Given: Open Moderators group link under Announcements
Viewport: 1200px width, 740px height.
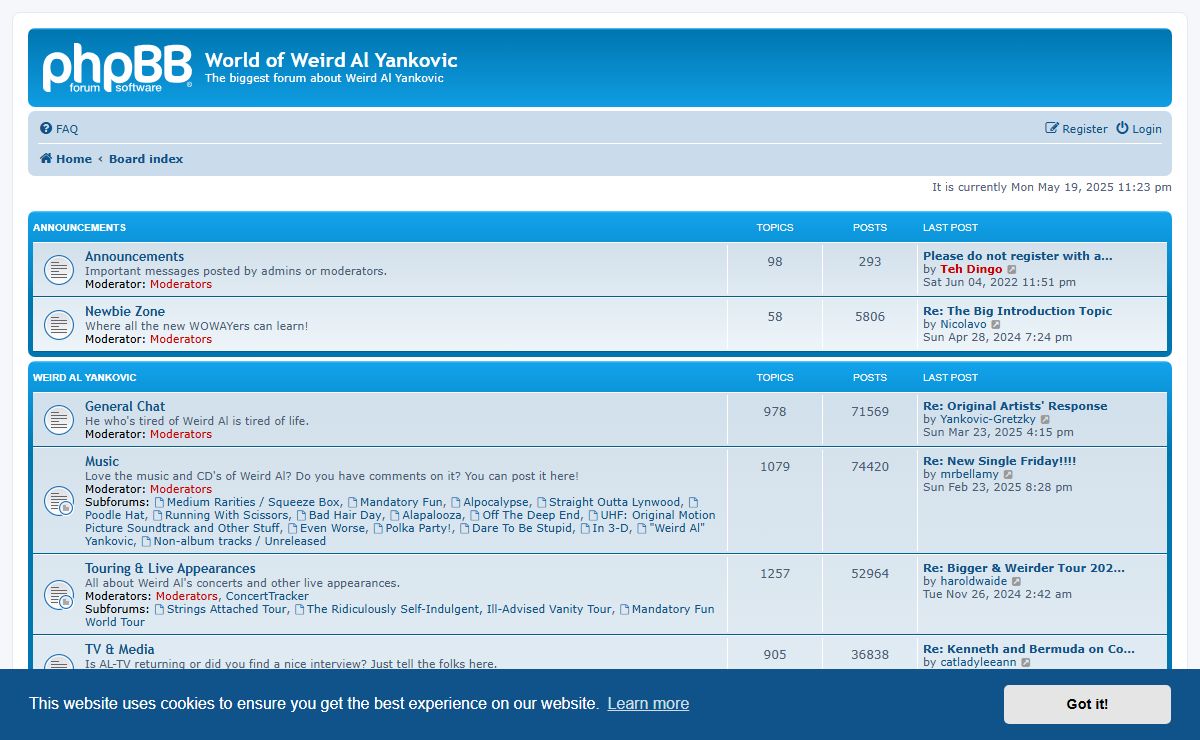Looking at the screenshot, I should 181,284.
